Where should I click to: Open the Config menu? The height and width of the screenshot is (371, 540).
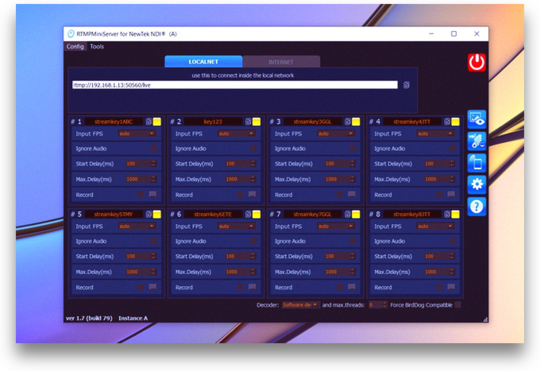click(75, 47)
